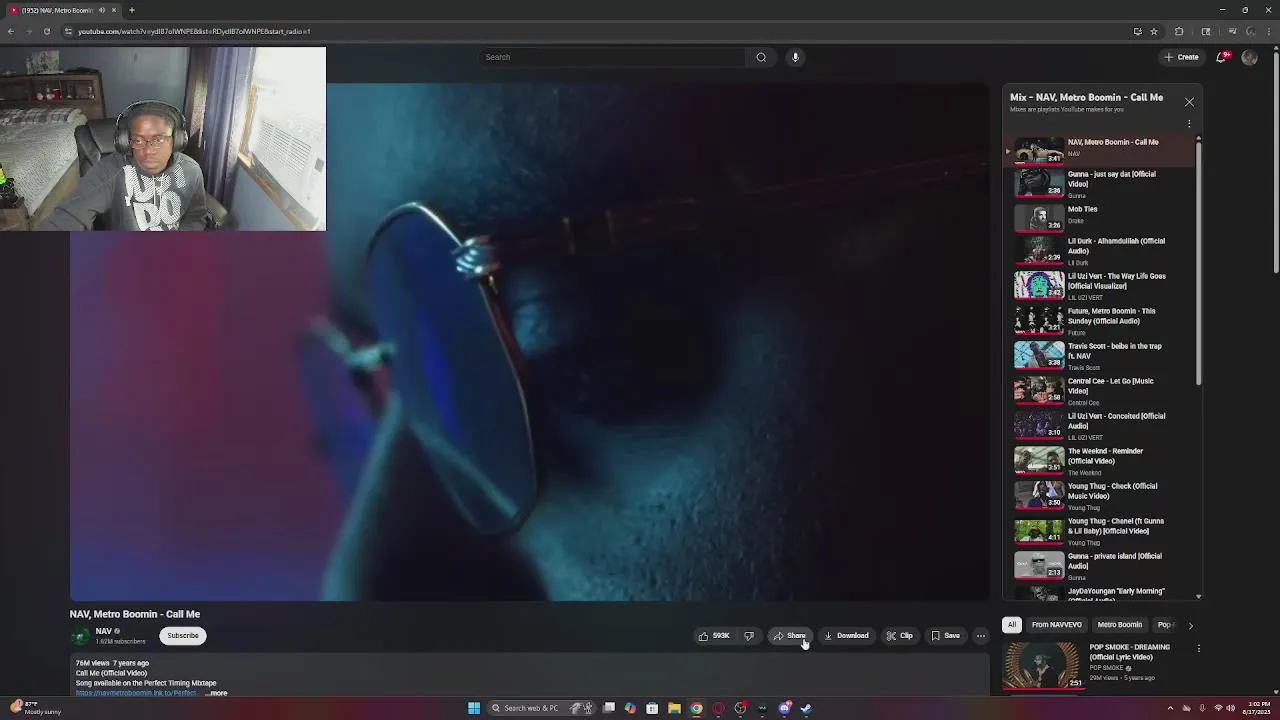The image size is (1280, 720).
Task: Subscribe to the NAV channel
Action: tap(183, 636)
